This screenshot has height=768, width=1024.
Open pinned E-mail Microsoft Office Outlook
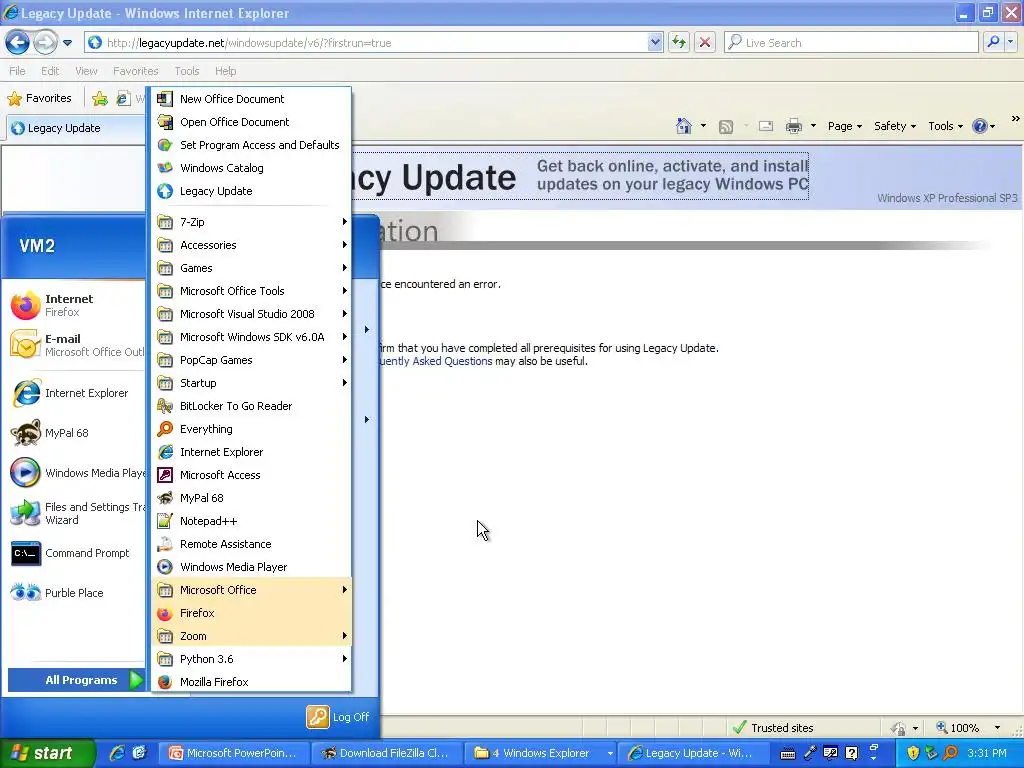76,345
